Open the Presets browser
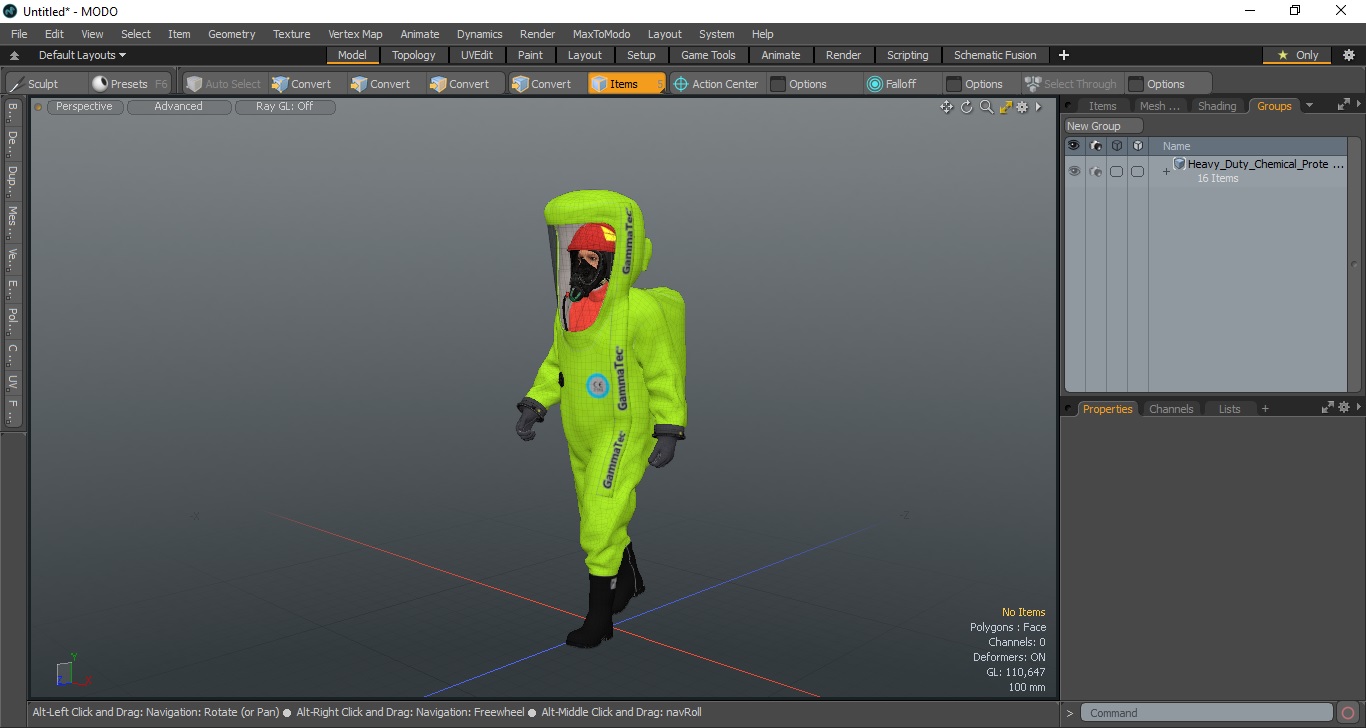1366x728 pixels. [129, 84]
